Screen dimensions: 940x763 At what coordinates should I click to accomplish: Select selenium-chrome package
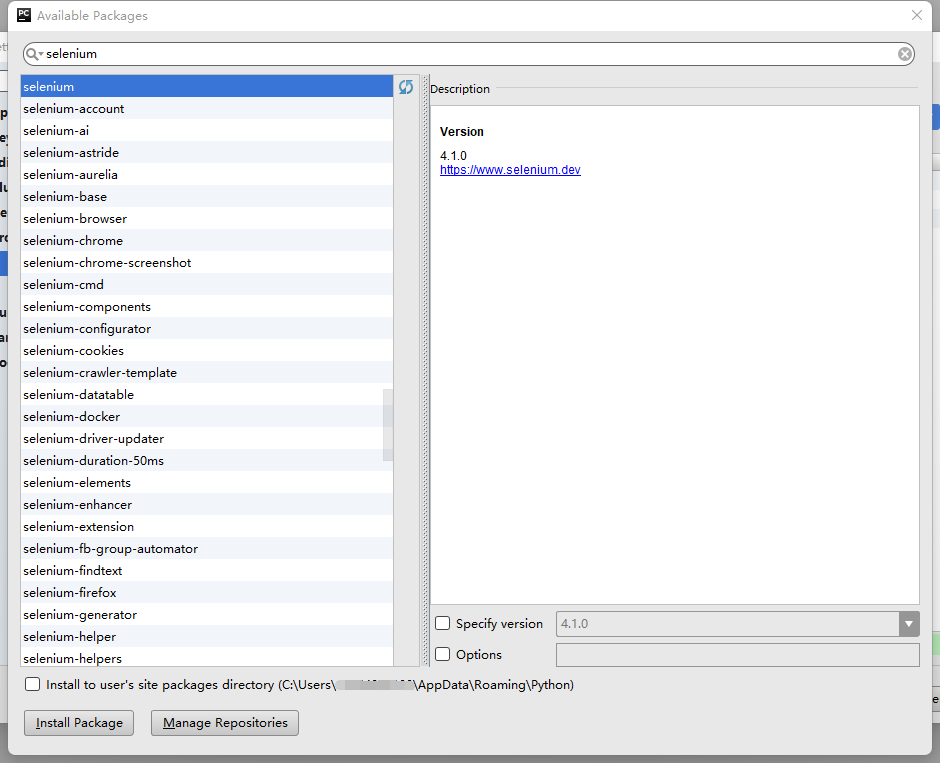[207, 240]
